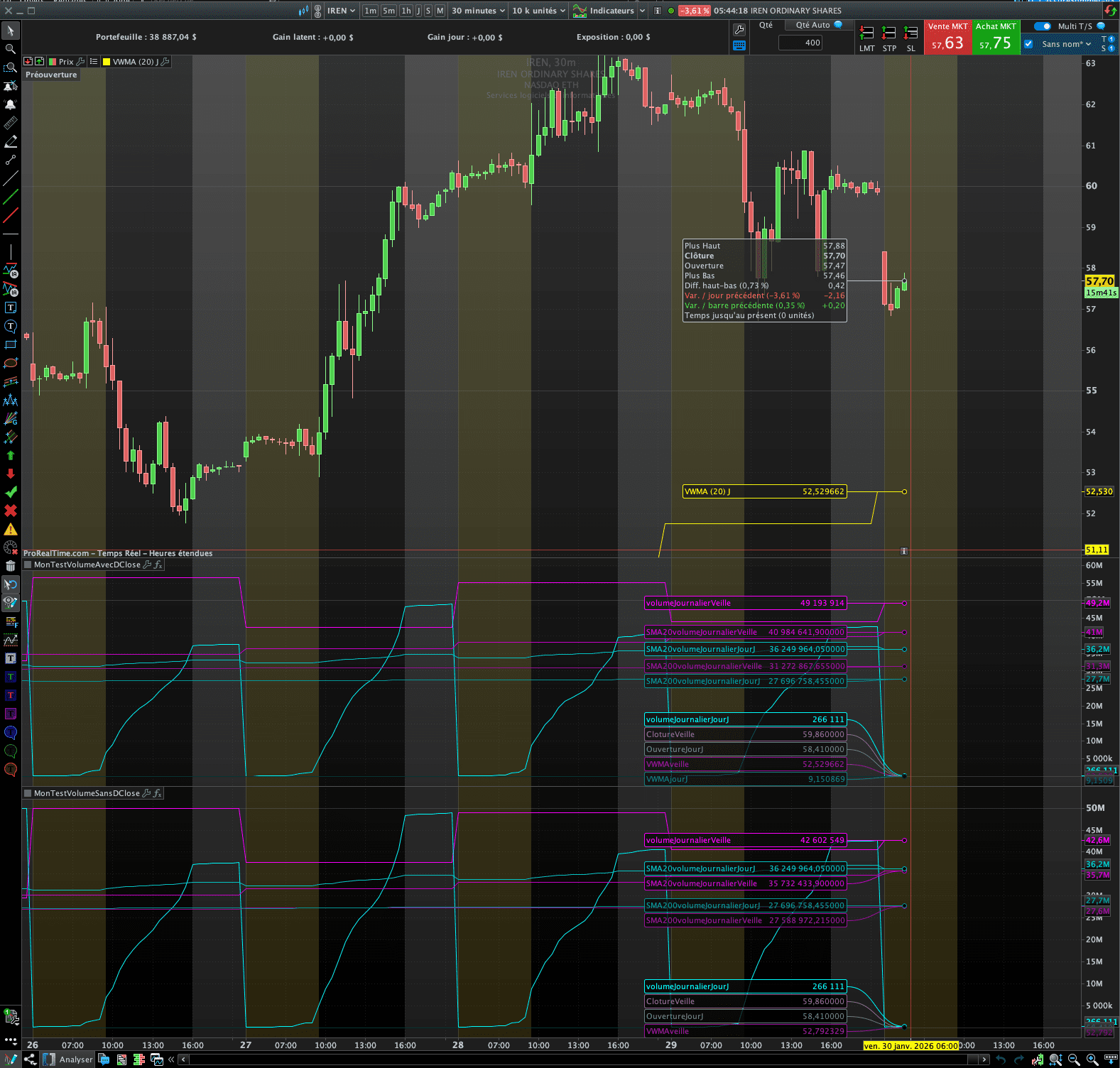Expand the Indicateurs dropdown arrow
Image resolution: width=1120 pixels, height=1068 pixels.
(643, 11)
